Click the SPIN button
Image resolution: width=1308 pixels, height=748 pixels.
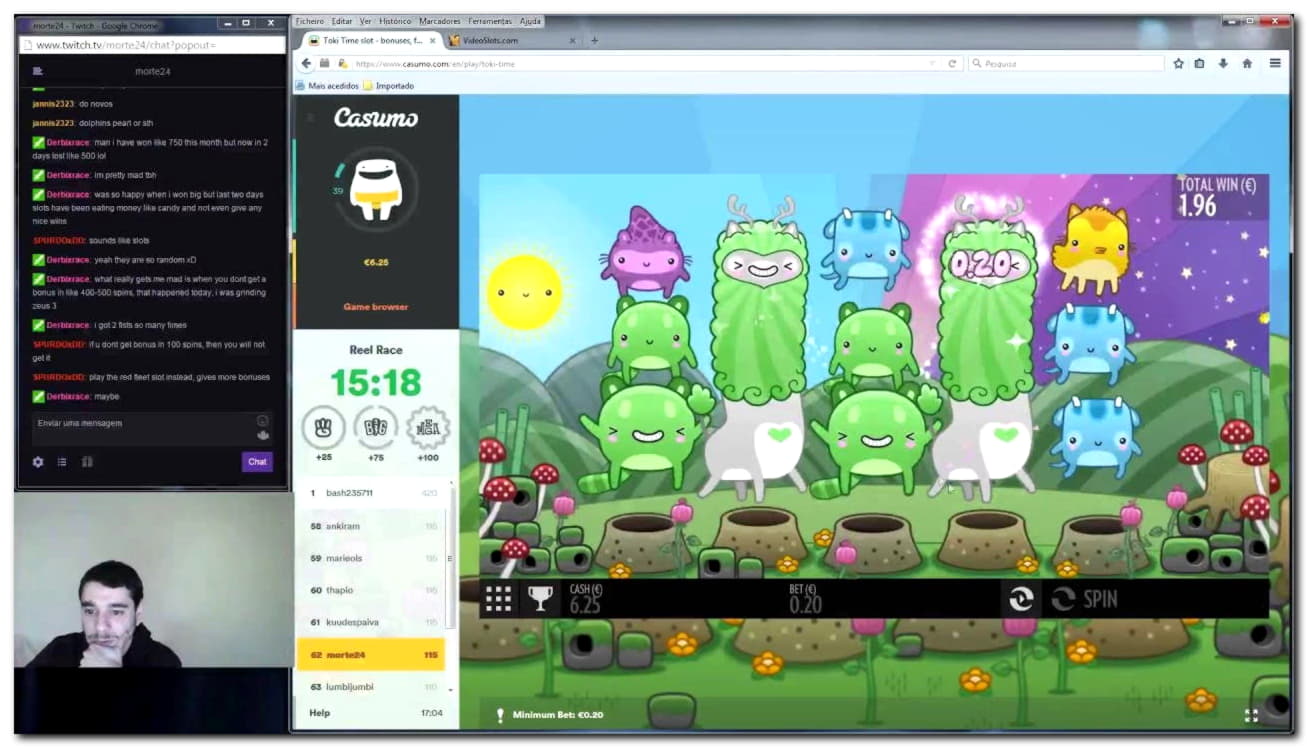[x=1084, y=599]
